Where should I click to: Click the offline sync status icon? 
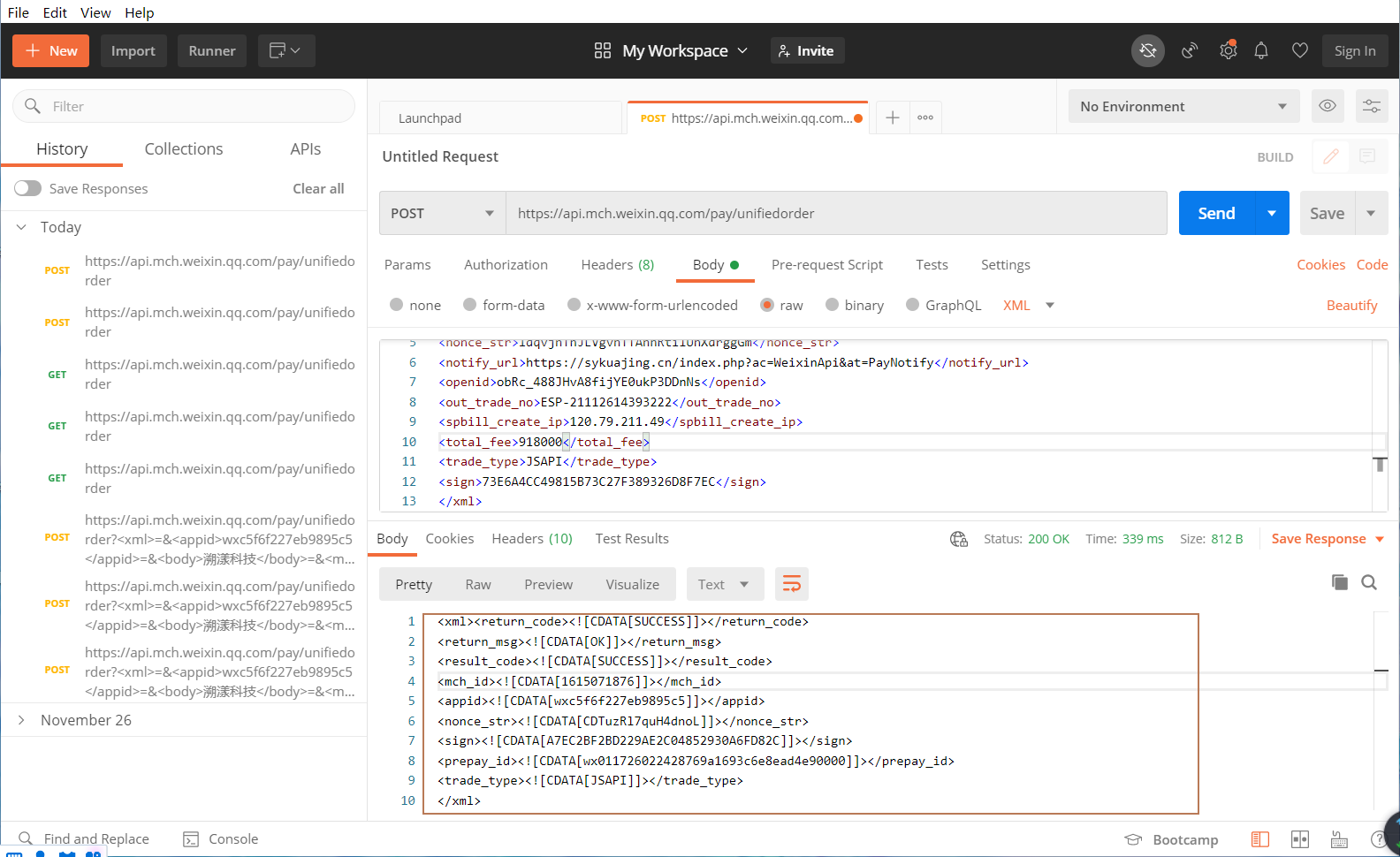pos(1147,51)
